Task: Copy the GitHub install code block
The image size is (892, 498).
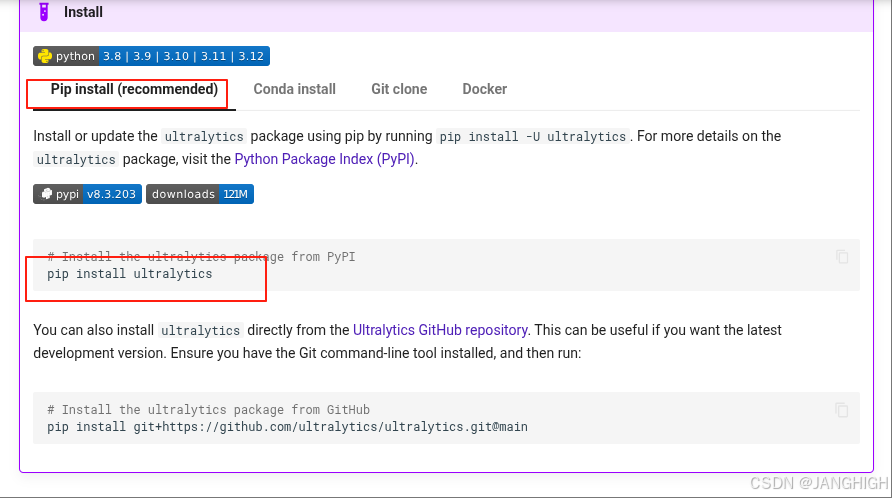Action: [x=842, y=410]
